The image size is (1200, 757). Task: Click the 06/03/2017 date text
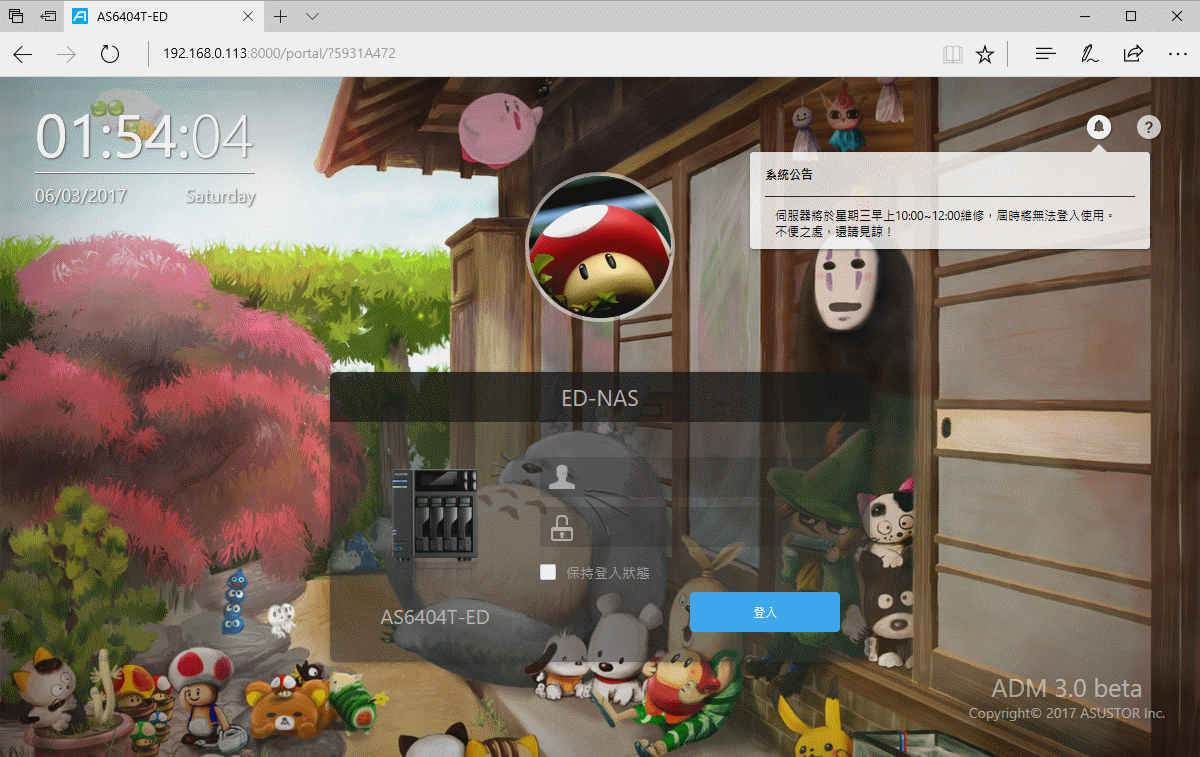click(81, 196)
